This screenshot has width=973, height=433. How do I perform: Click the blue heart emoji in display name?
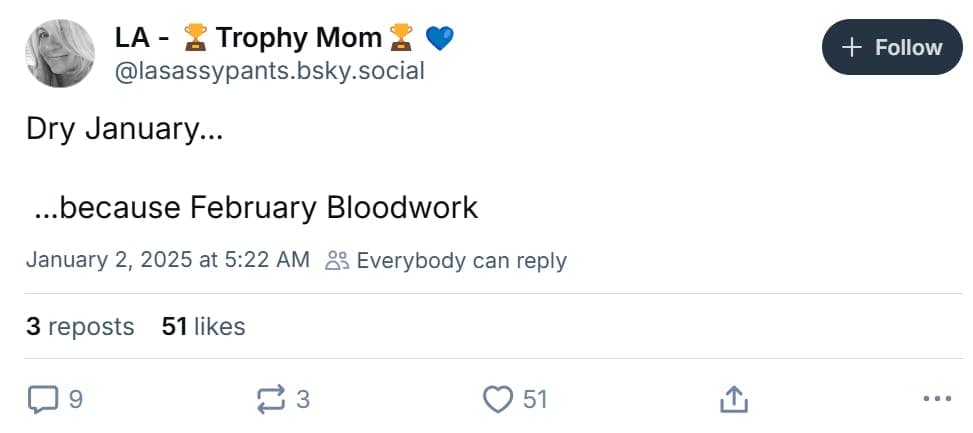pos(439,39)
